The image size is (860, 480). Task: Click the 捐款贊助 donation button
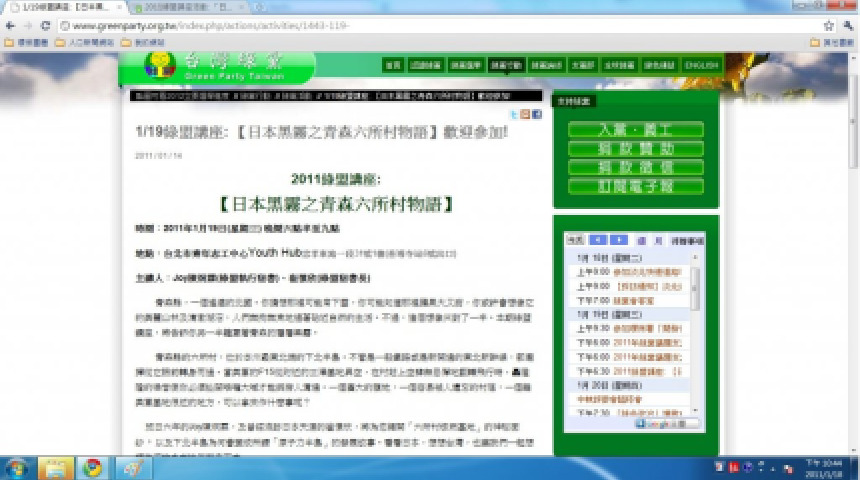click(635, 148)
